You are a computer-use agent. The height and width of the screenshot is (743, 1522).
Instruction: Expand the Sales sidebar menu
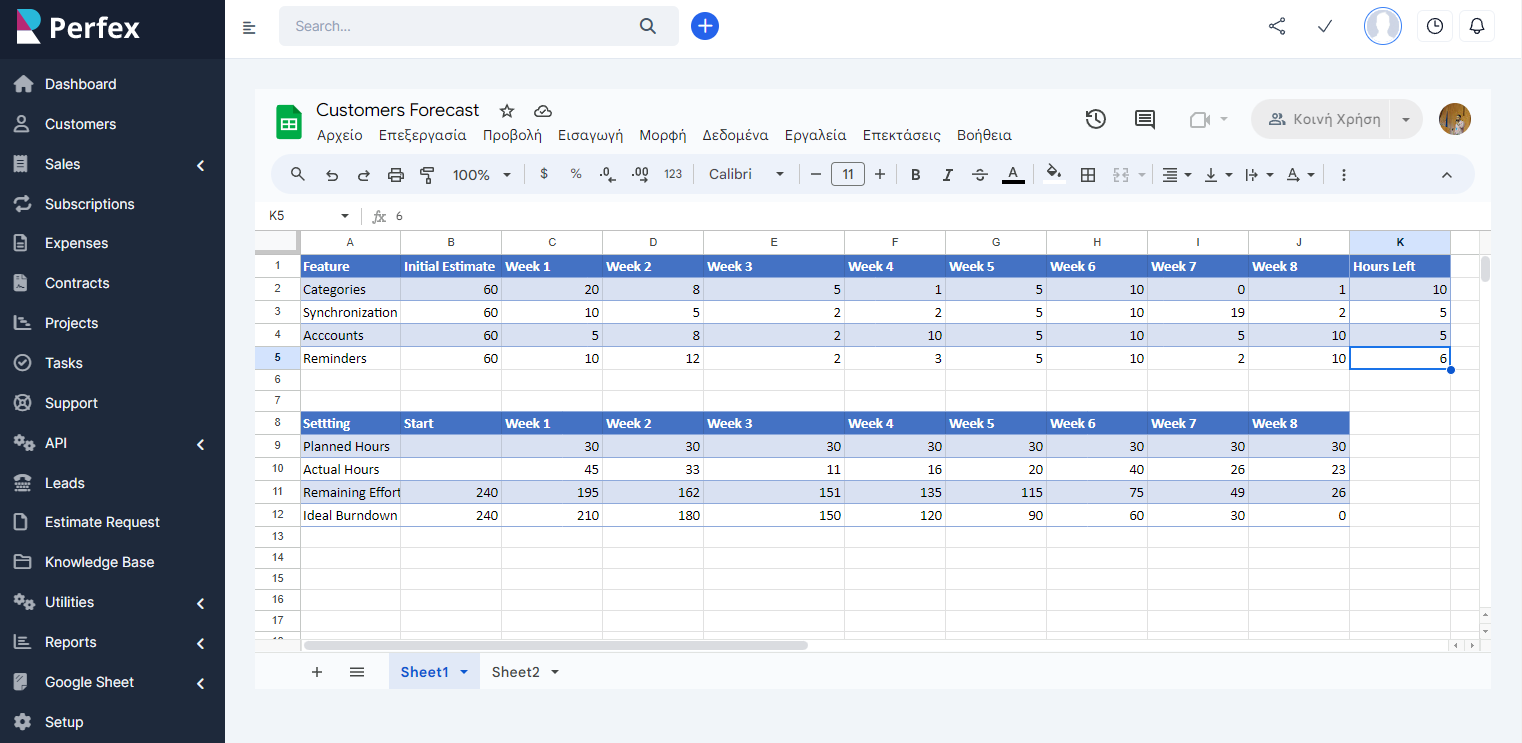pos(112,164)
